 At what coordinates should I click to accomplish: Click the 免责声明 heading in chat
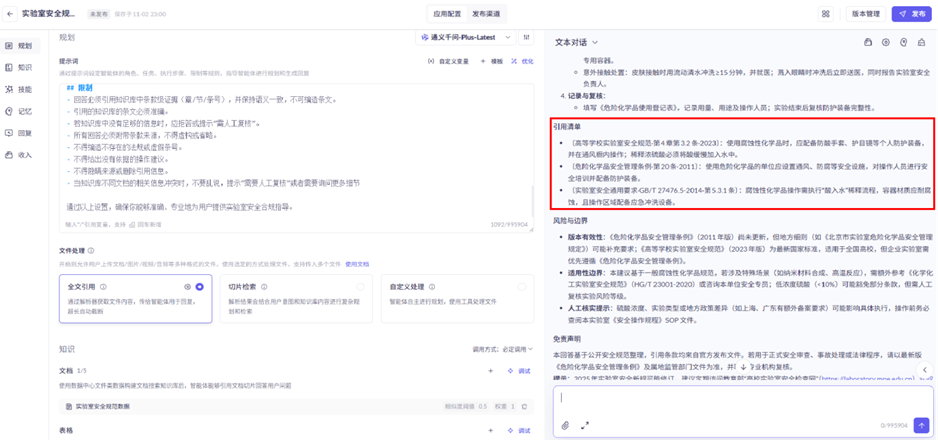[567, 339]
